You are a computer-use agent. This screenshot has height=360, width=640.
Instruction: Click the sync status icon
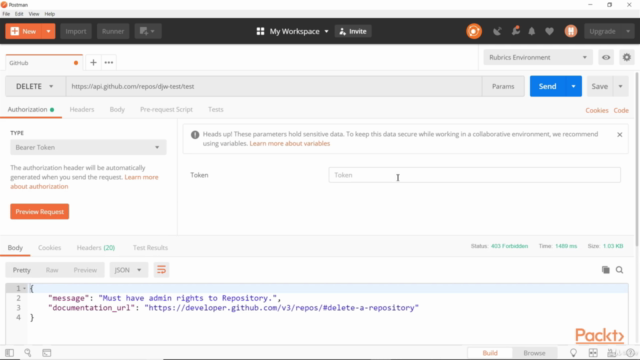(473, 31)
